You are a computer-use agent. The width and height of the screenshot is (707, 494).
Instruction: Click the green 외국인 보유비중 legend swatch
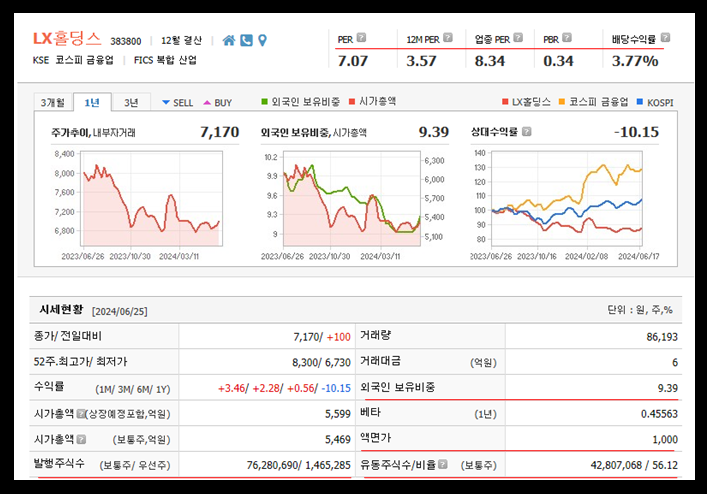(x=265, y=101)
